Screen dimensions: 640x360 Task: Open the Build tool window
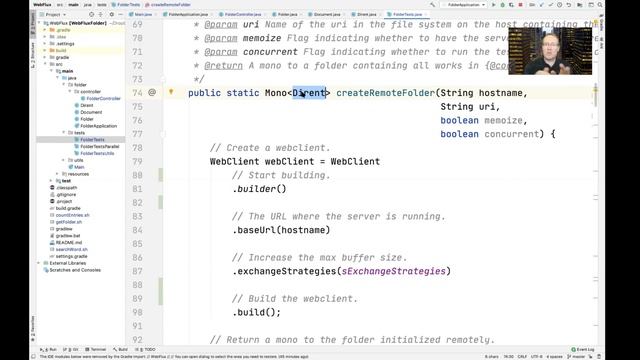tap(121, 349)
